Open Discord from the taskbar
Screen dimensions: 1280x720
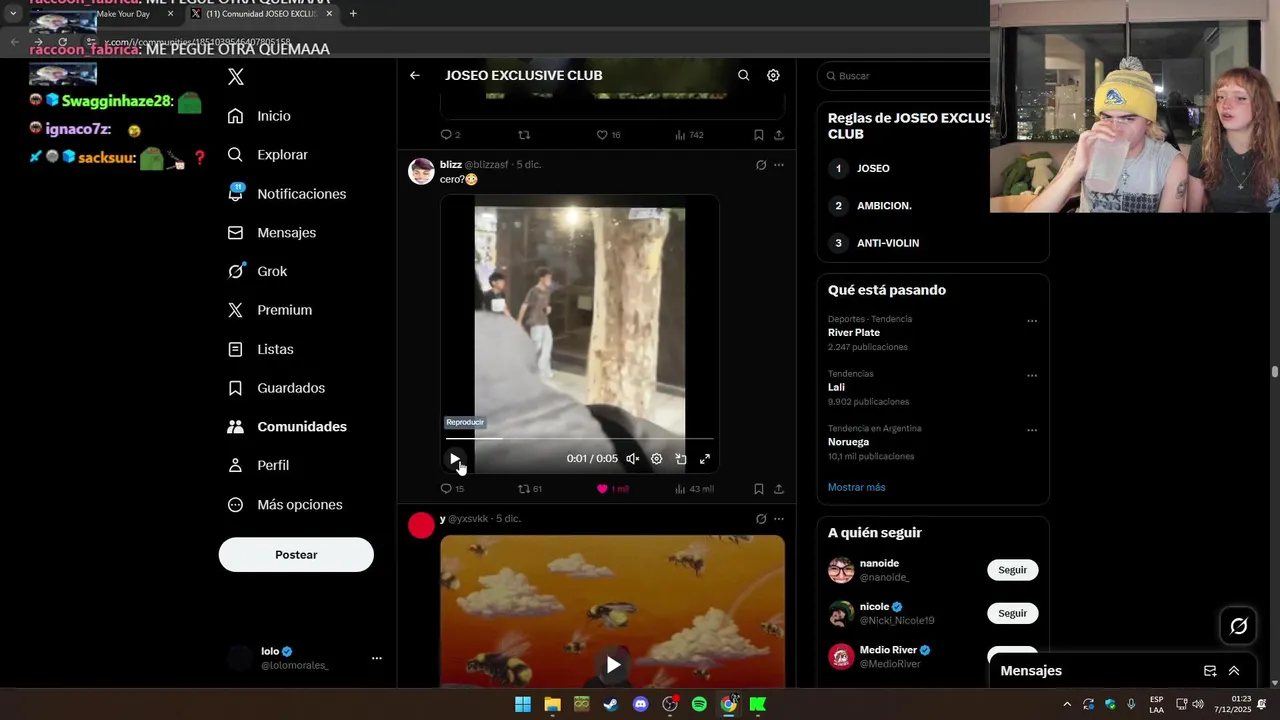click(641, 704)
